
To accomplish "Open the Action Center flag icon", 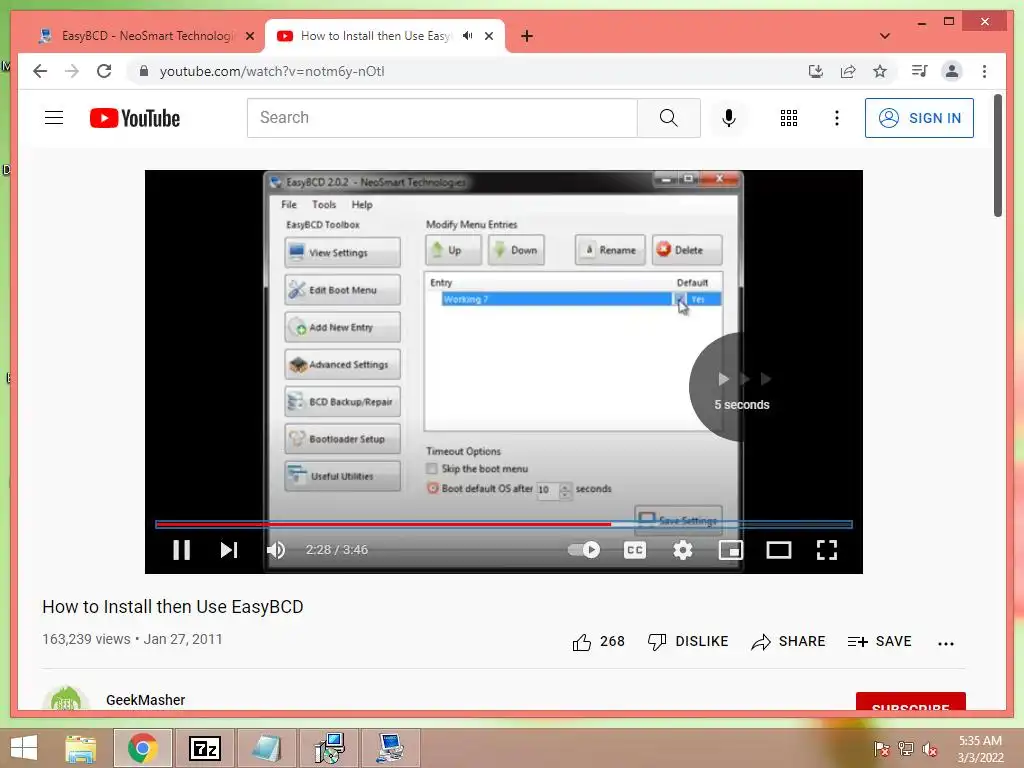I will tap(882, 749).
